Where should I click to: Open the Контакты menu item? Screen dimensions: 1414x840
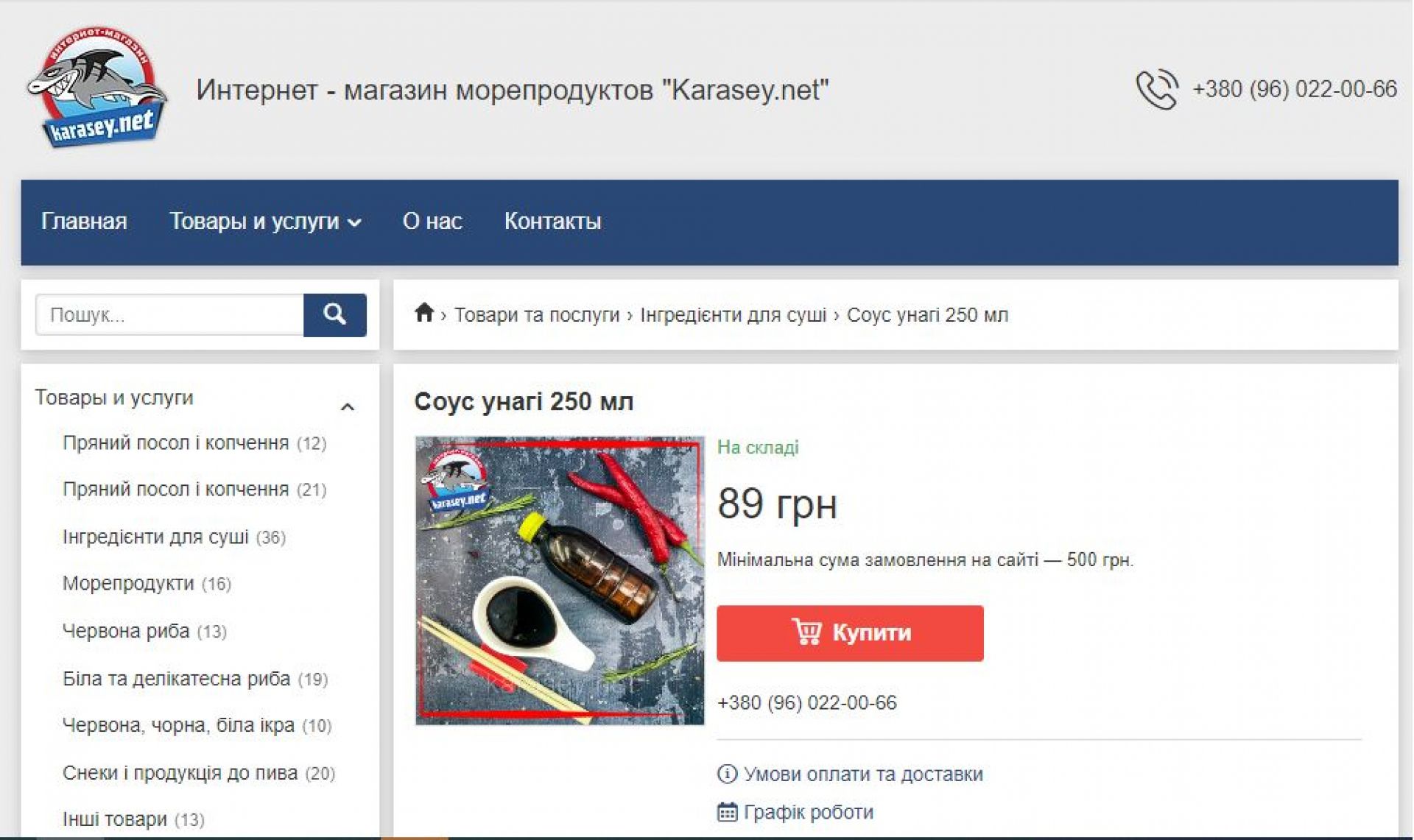pos(552,222)
